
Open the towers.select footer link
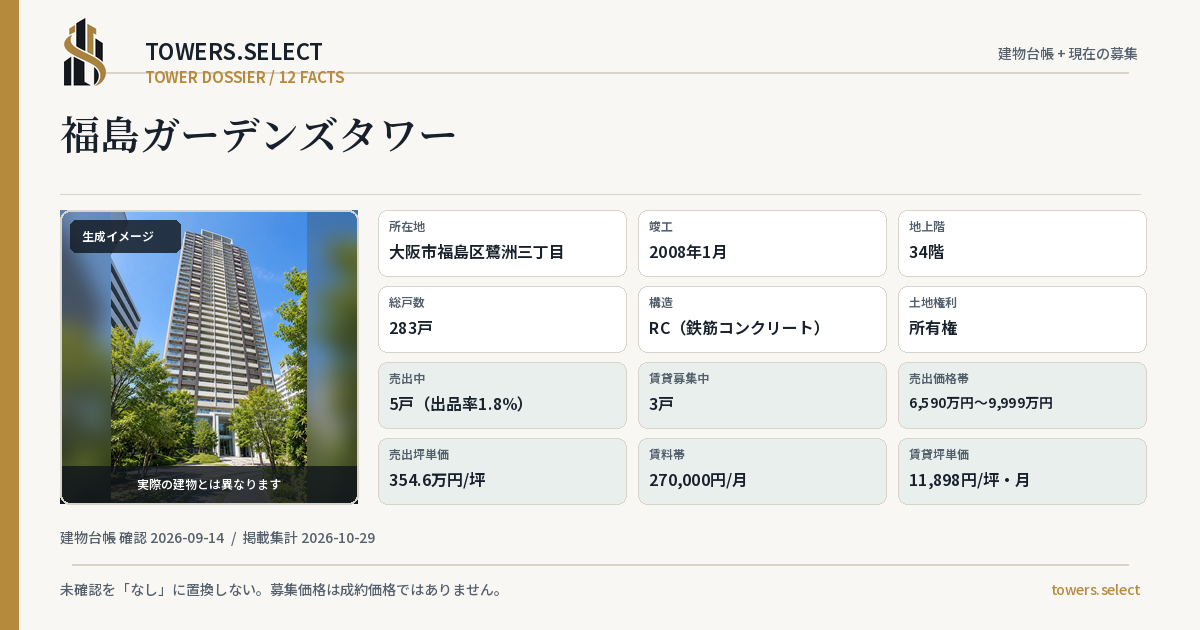point(1095,590)
